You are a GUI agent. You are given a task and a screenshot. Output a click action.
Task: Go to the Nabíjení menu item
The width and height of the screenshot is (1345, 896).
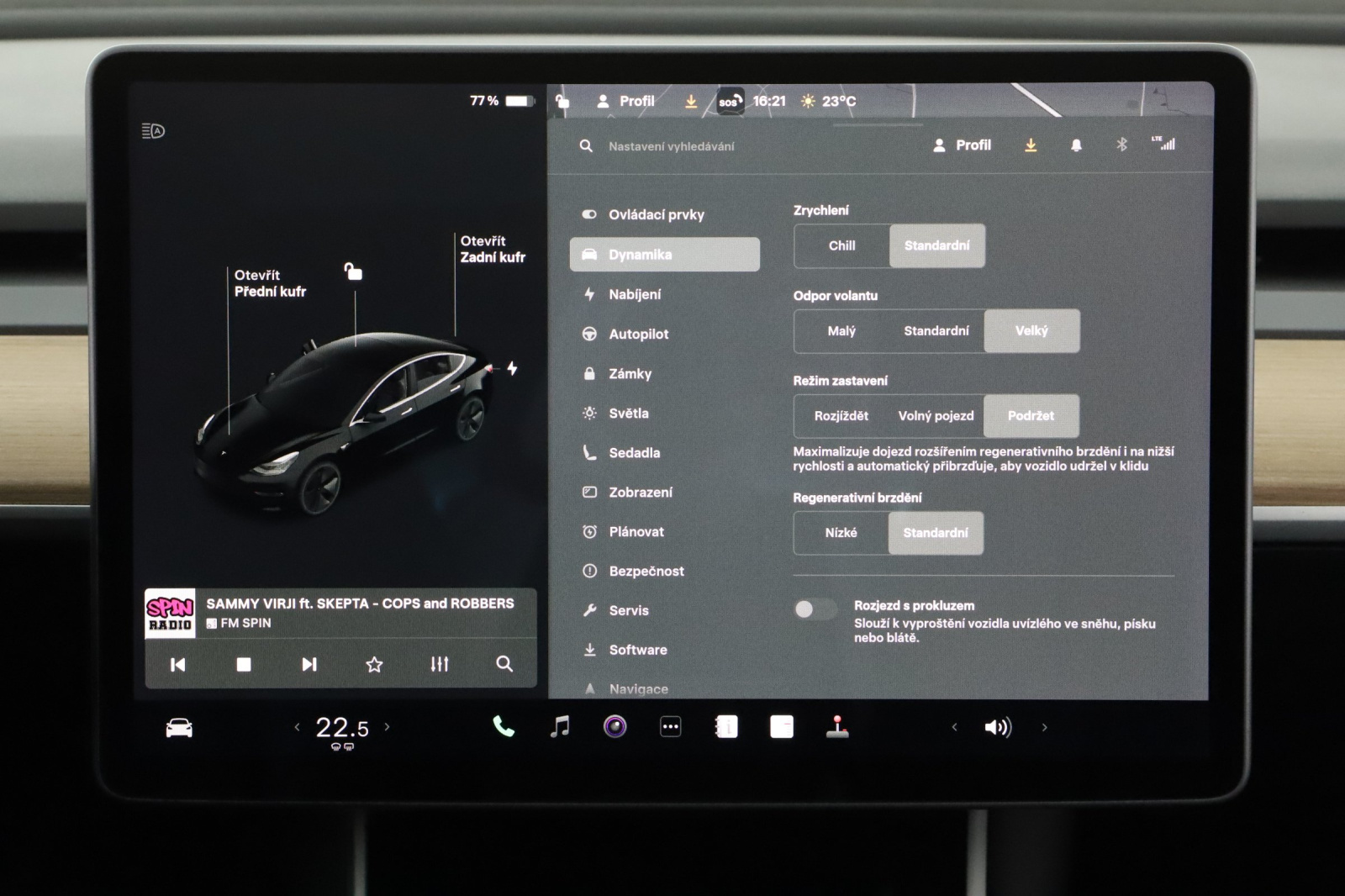tap(635, 295)
